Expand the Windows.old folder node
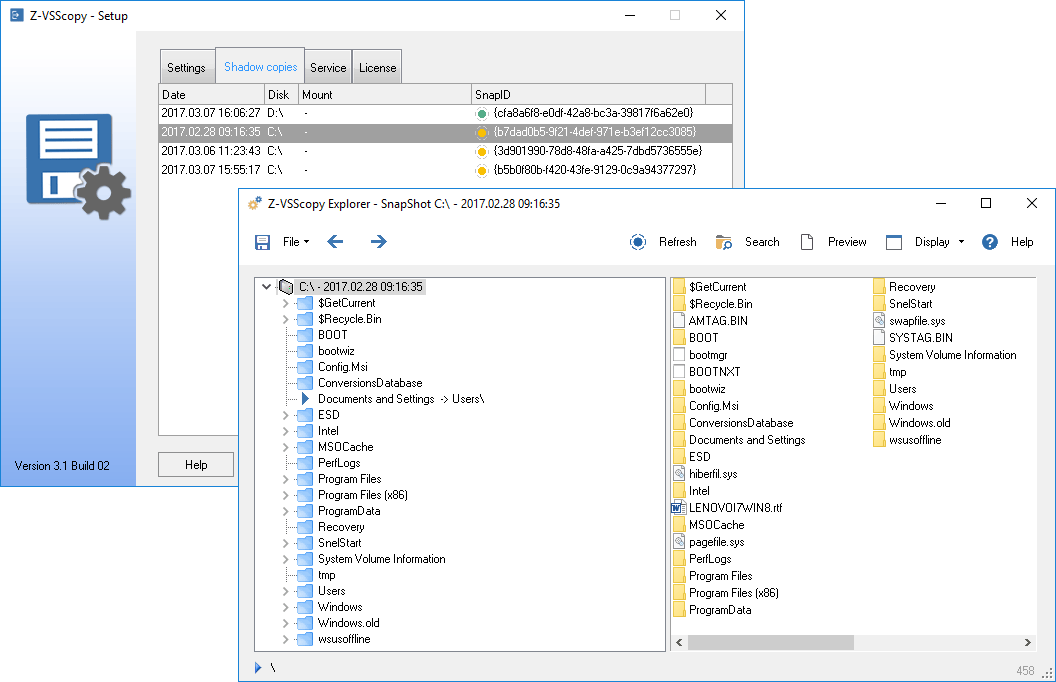1056x682 pixels. click(x=285, y=623)
